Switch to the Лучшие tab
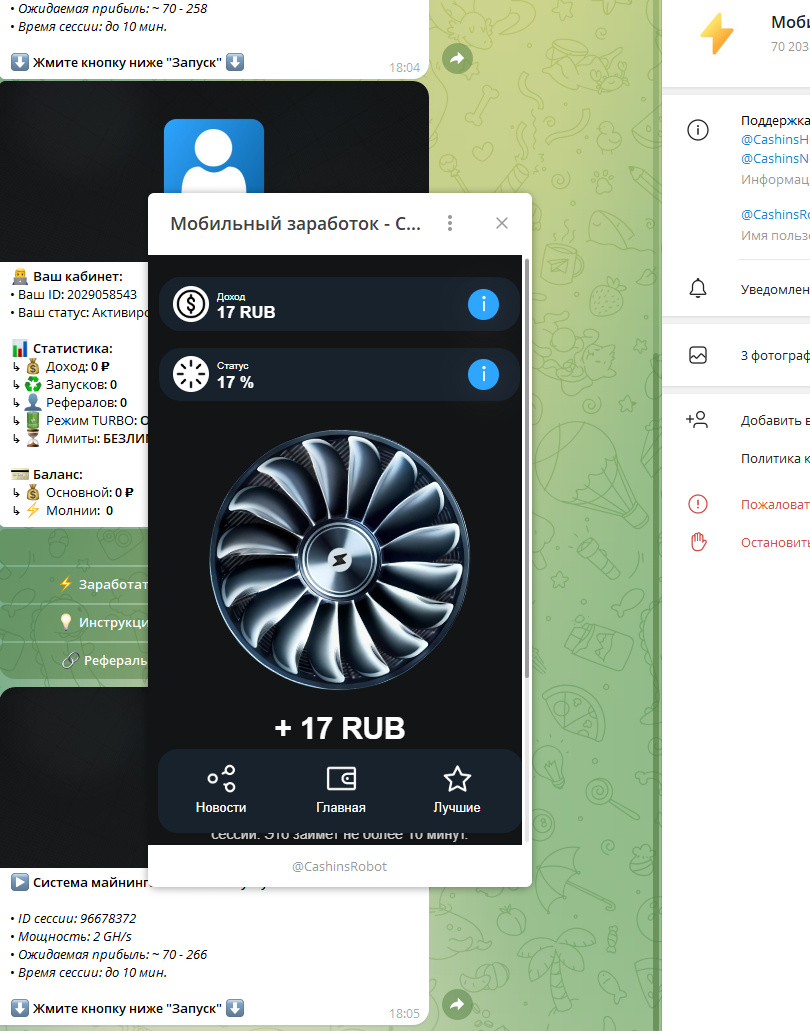810x1031 pixels. [457, 790]
